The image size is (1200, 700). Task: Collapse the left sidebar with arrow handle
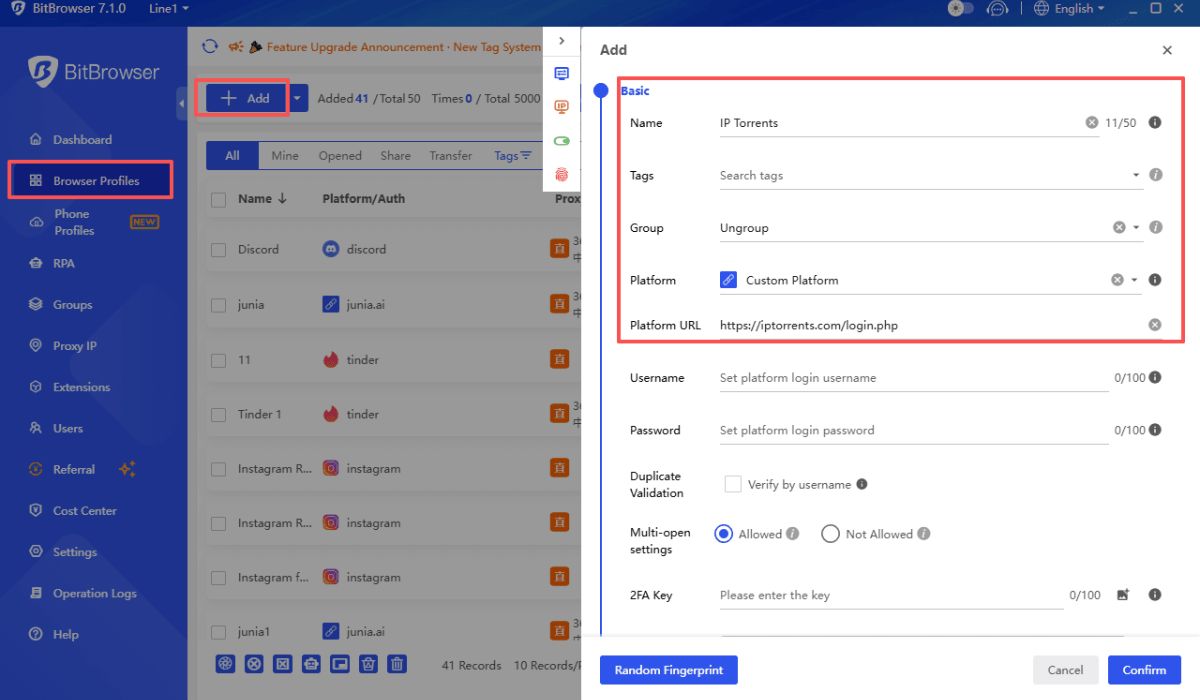(182, 103)
